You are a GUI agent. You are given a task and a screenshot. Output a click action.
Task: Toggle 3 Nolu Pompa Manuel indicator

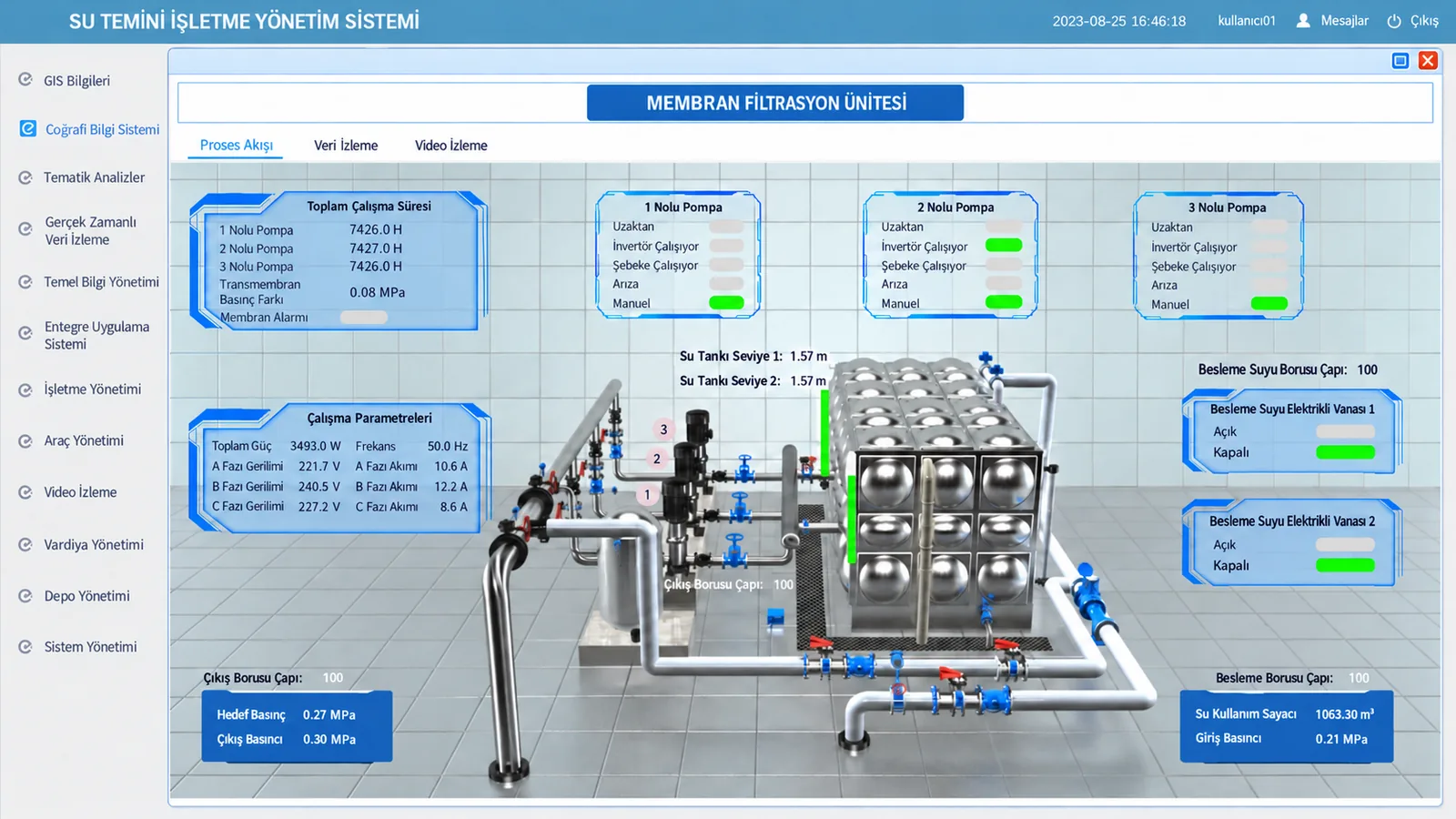(x=1269, y=304)
